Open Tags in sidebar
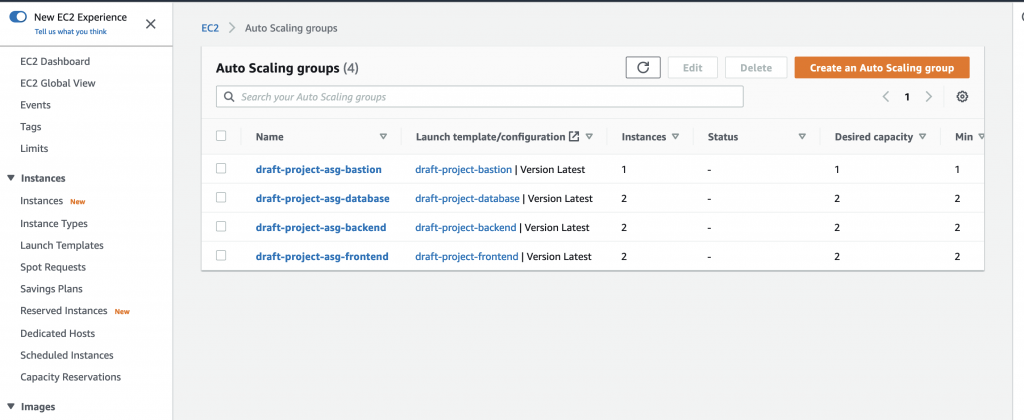1024x420 pixels. (x=31, y=127)
